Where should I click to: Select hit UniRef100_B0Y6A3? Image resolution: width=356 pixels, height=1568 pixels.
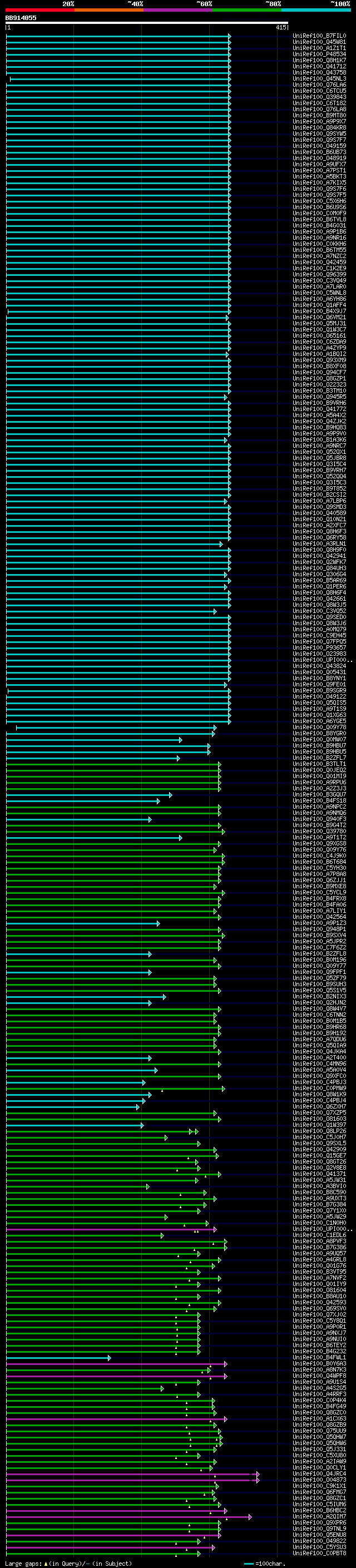319,1363
